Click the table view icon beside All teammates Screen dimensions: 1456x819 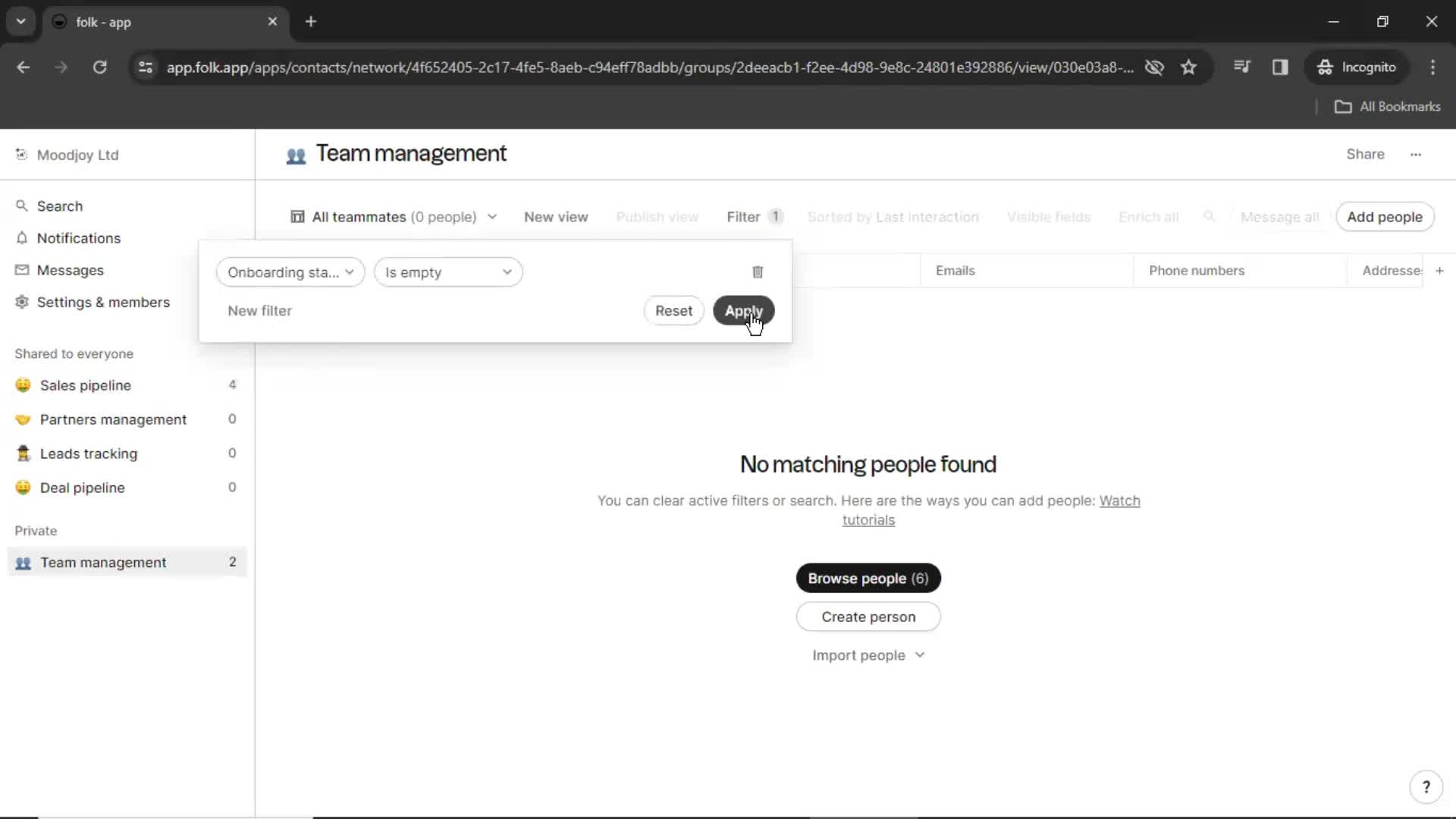pyautogui.click(x=297, y=217)
